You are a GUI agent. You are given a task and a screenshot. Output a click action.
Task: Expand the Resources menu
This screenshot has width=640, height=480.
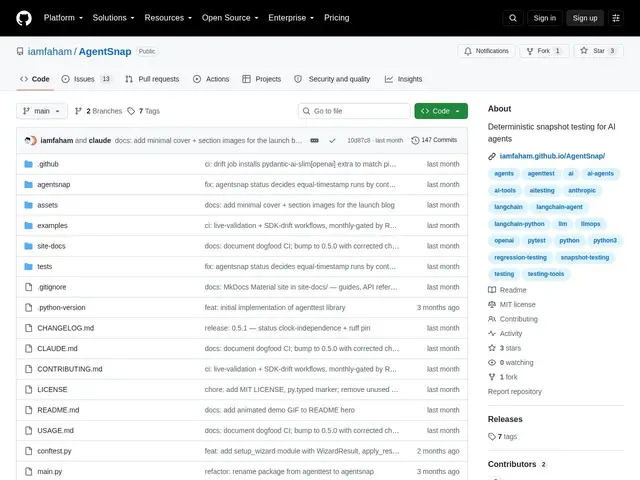(168, 18)
